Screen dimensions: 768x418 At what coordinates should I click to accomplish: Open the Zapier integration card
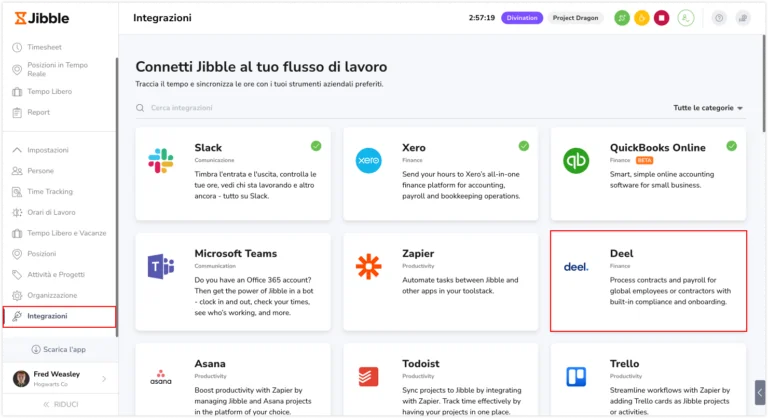pos(441,281)
